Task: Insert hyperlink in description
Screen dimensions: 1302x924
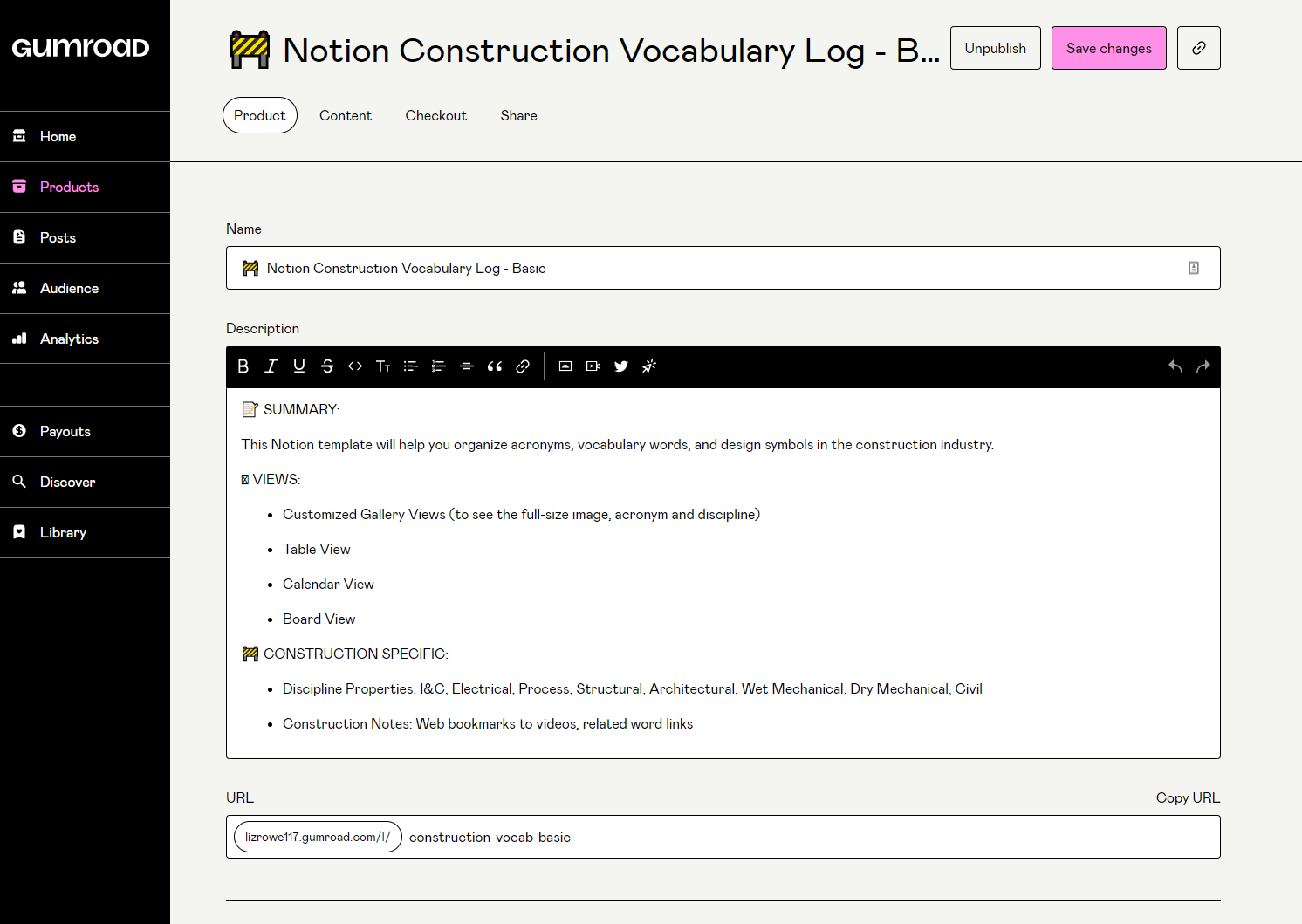Action: tap(523, 366)
